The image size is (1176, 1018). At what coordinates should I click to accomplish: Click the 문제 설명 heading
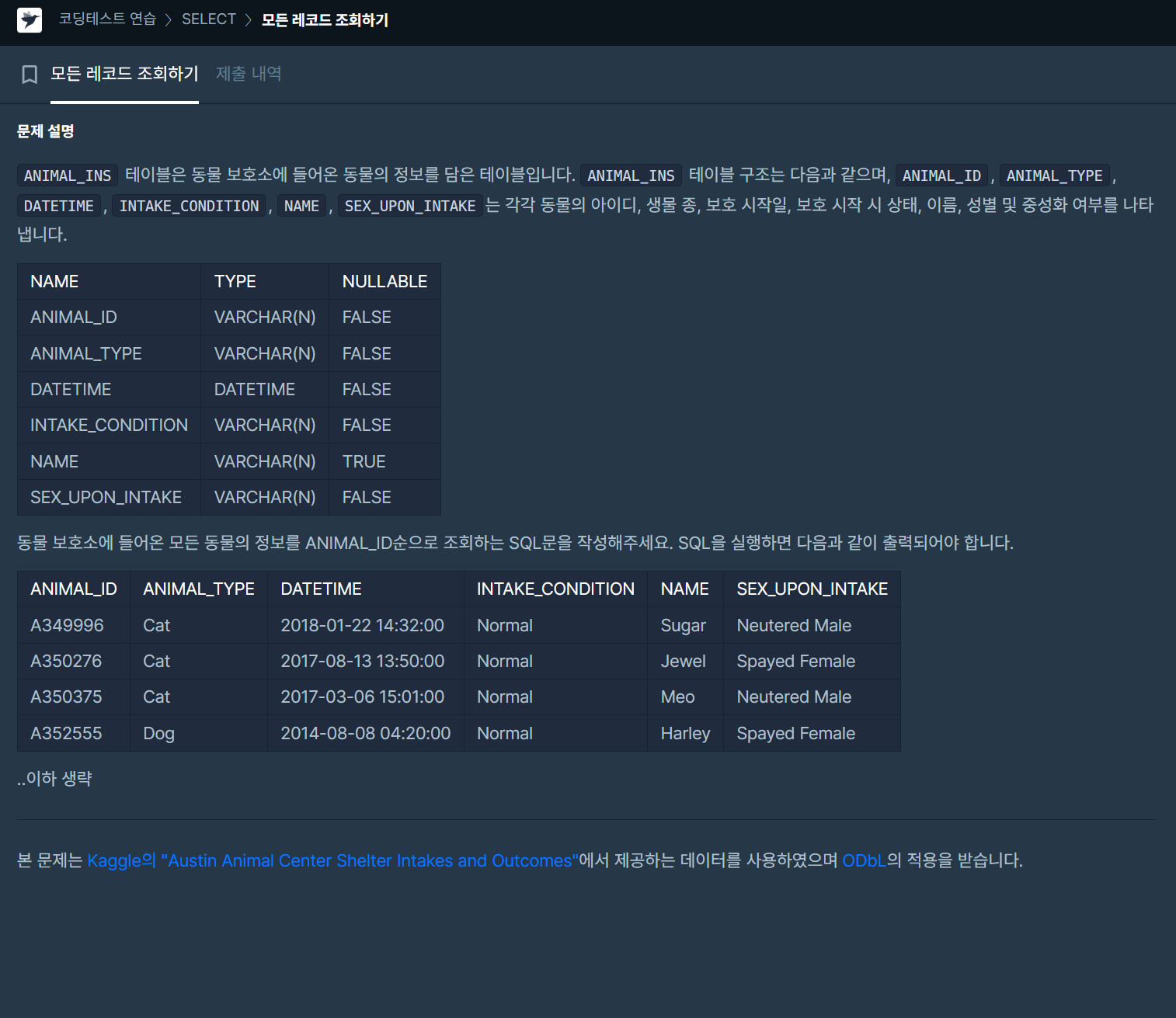pos(46,131)
